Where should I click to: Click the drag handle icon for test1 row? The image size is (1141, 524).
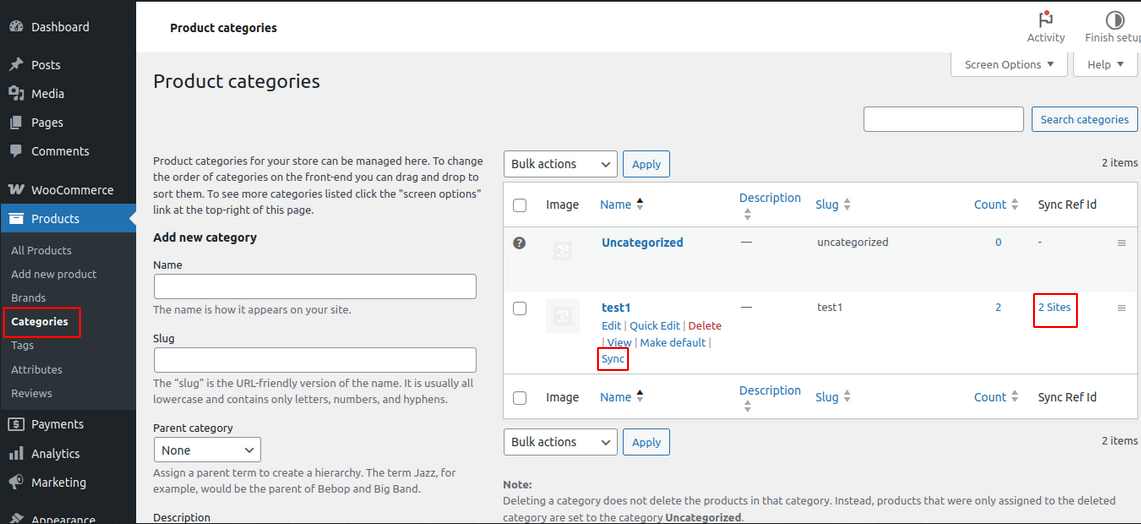point(1121,308)
